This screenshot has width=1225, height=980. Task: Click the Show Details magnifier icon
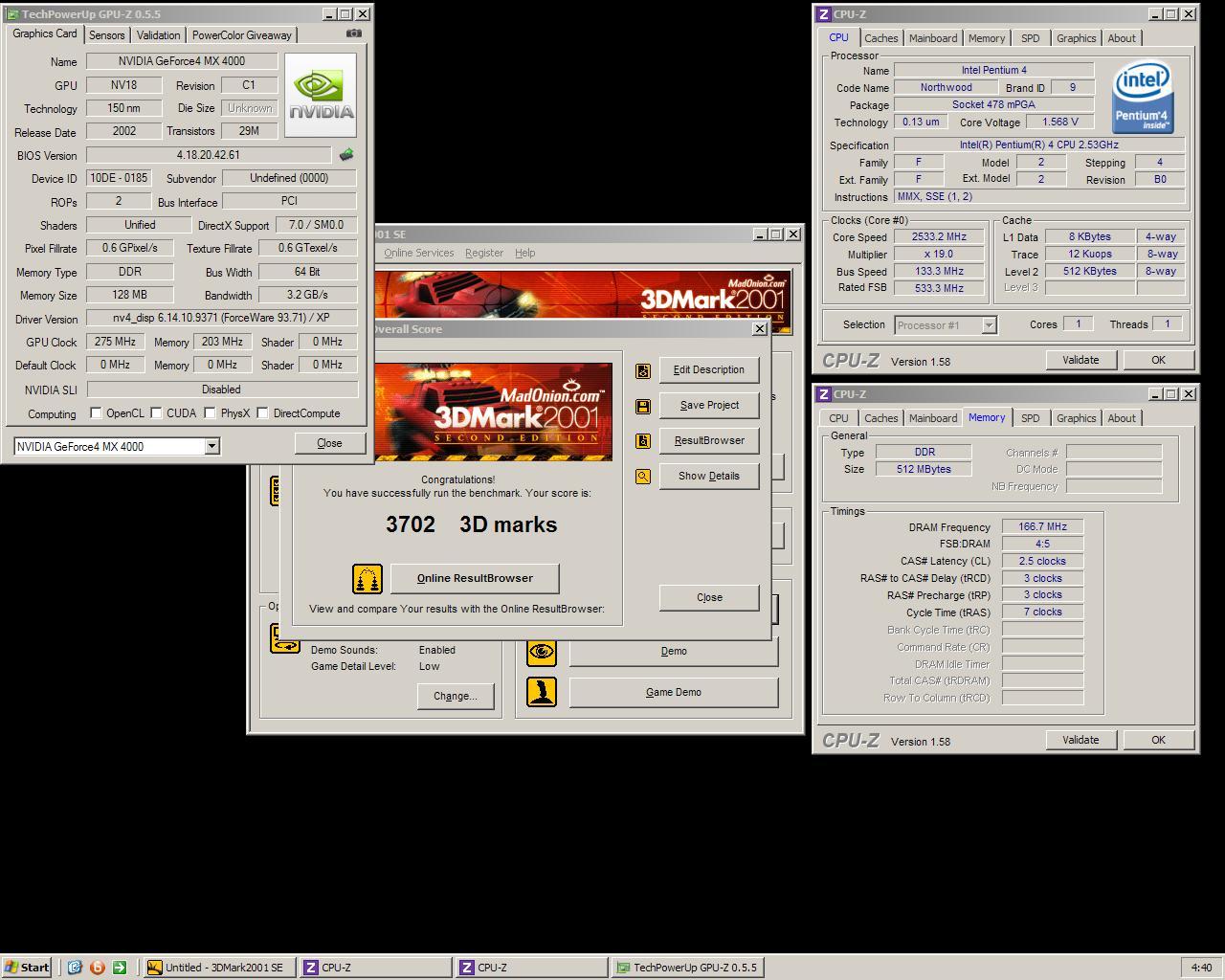tap(643, 477)
